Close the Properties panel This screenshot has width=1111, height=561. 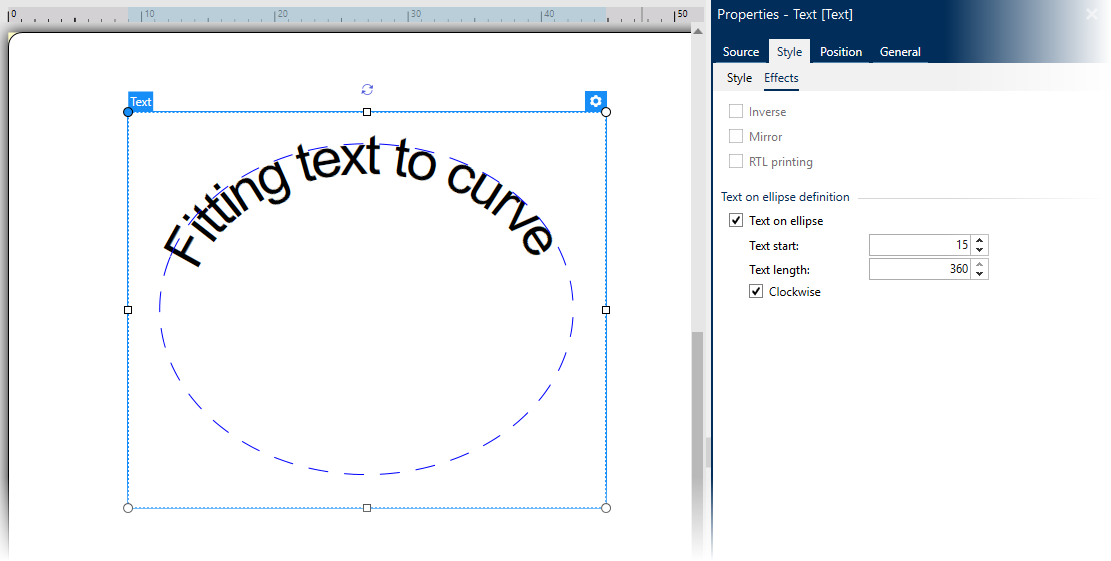[x=1092, y=14]
